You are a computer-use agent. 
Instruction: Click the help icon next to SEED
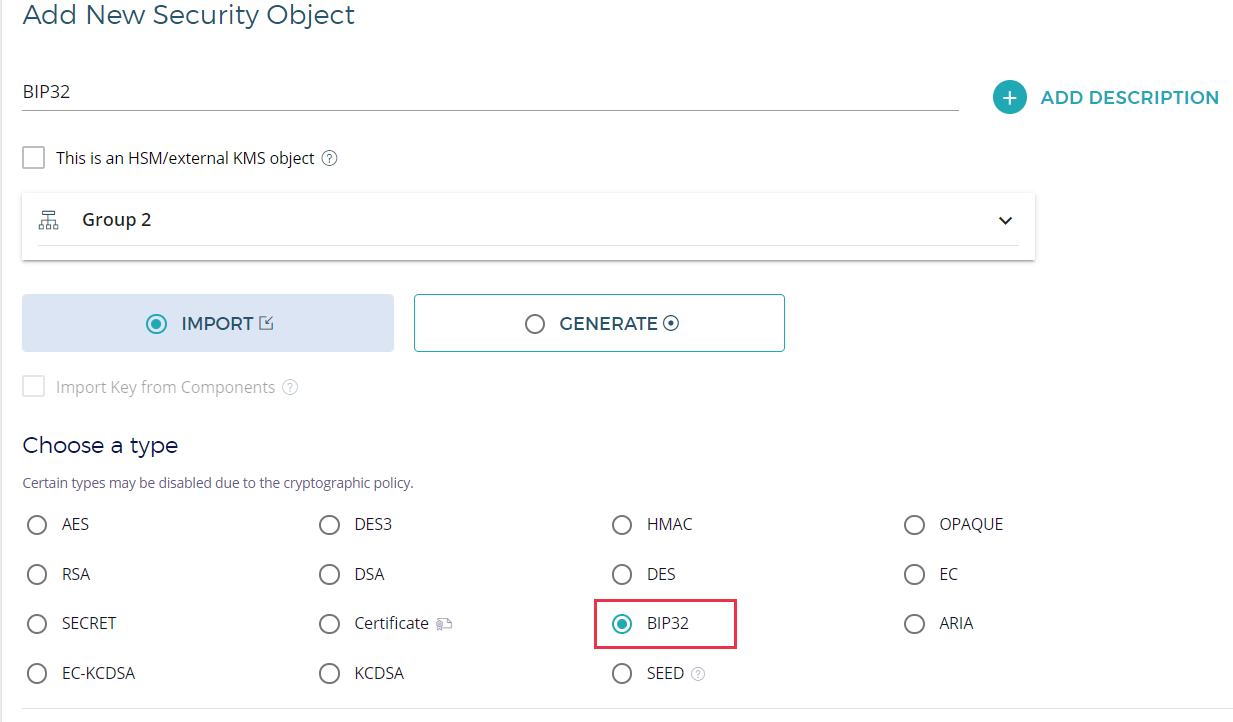click(698, 674)
